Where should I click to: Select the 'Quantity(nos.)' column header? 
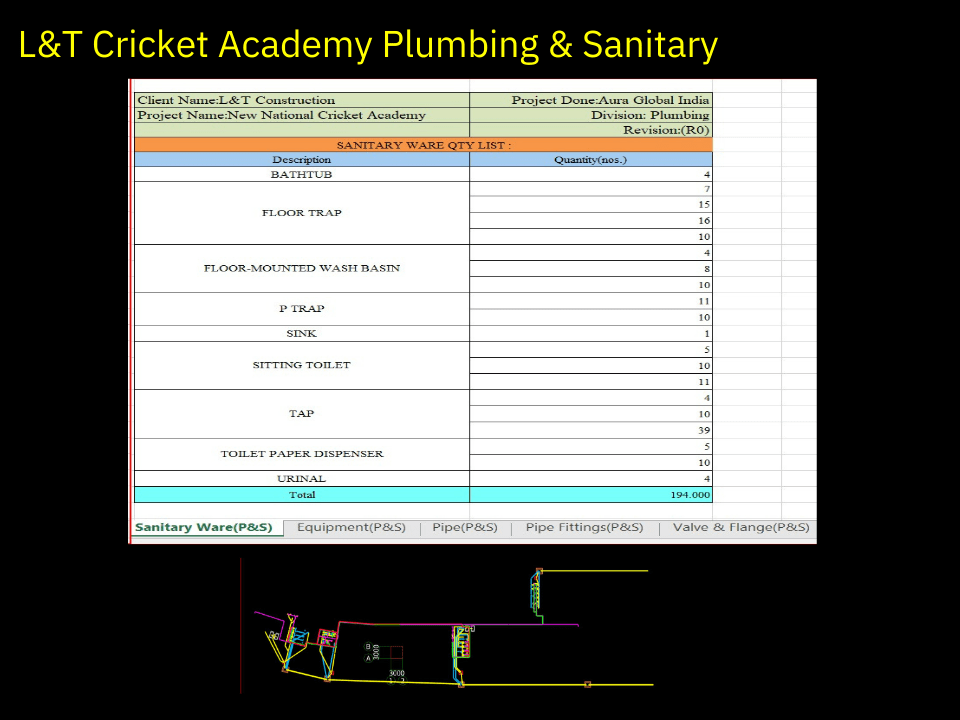(591, 159)
